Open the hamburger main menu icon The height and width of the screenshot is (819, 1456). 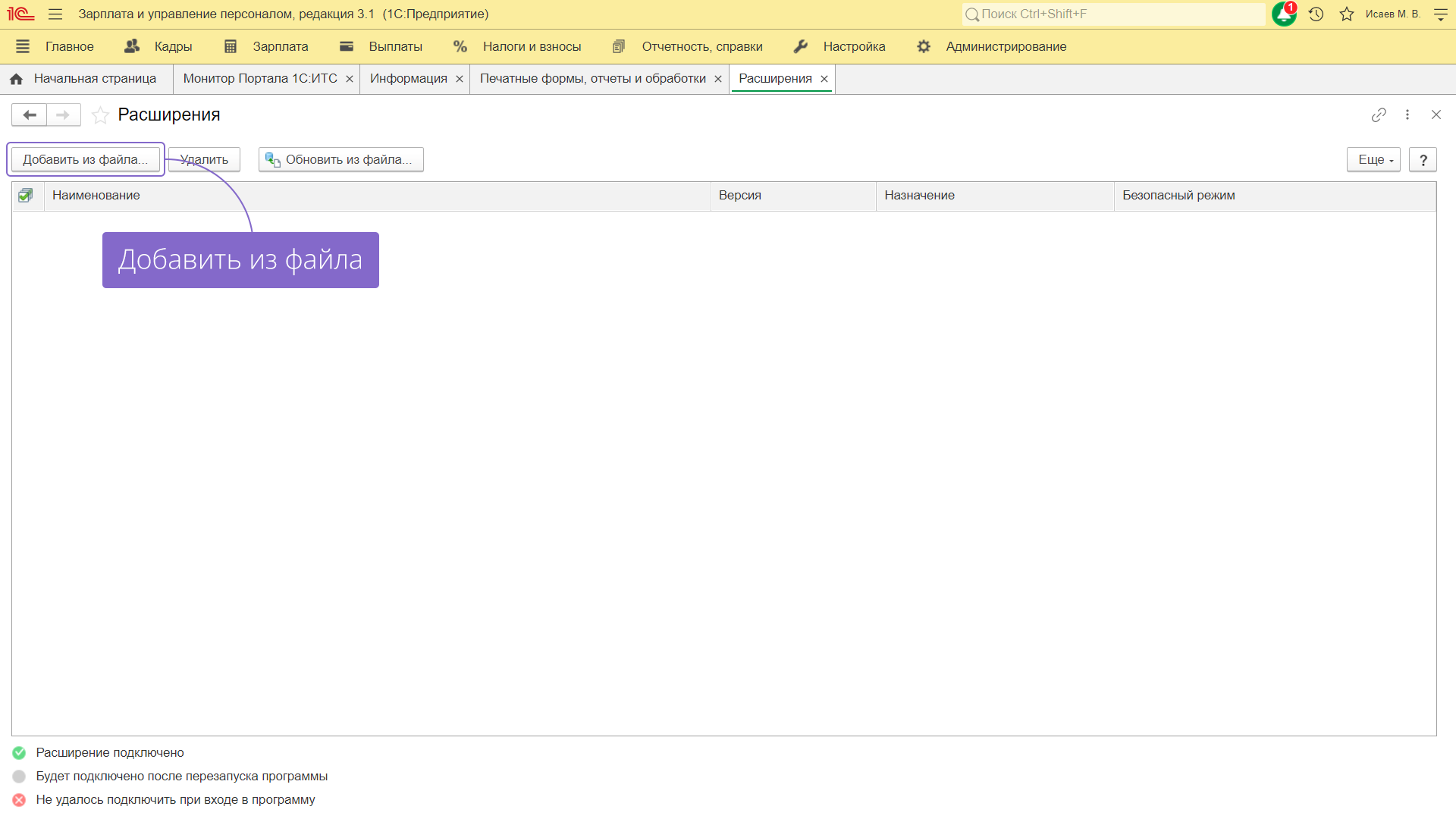pos(55,14)
